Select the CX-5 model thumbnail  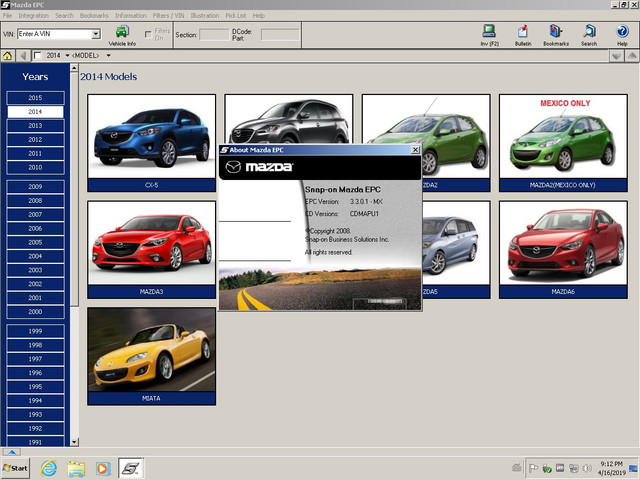[x=151, y=143]
